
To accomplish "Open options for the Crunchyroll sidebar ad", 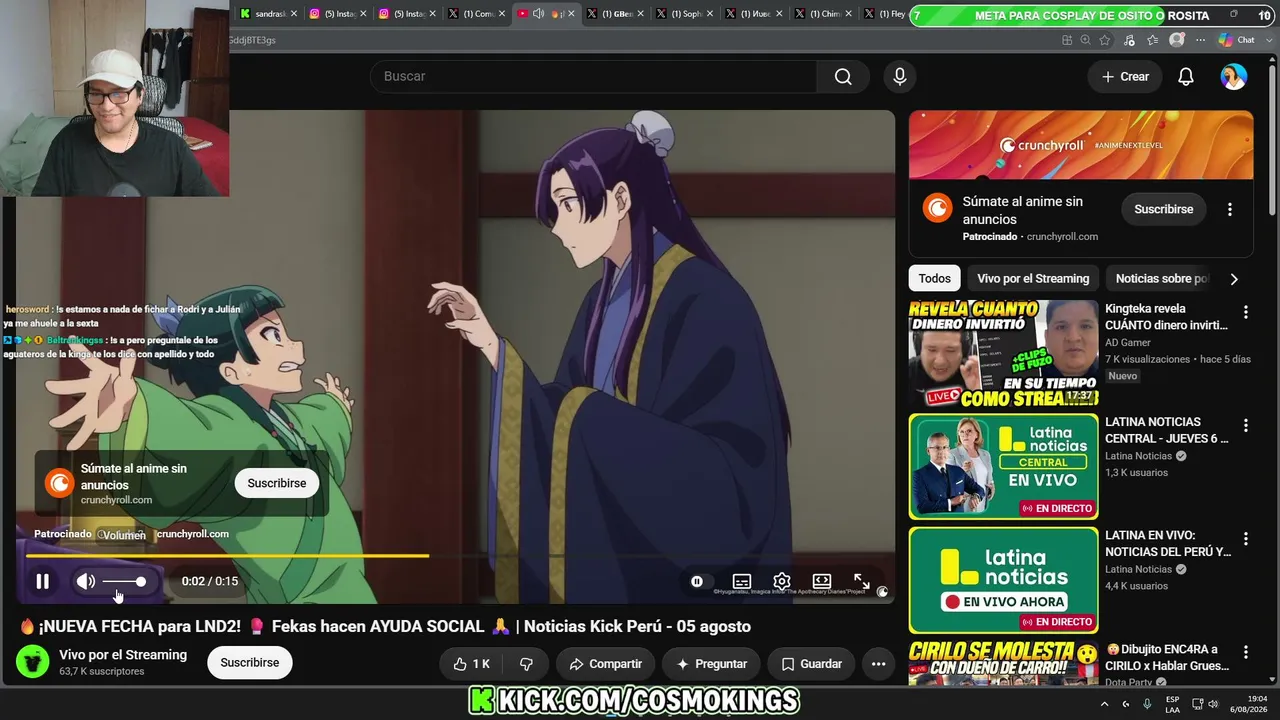I will click(1230, 209).
